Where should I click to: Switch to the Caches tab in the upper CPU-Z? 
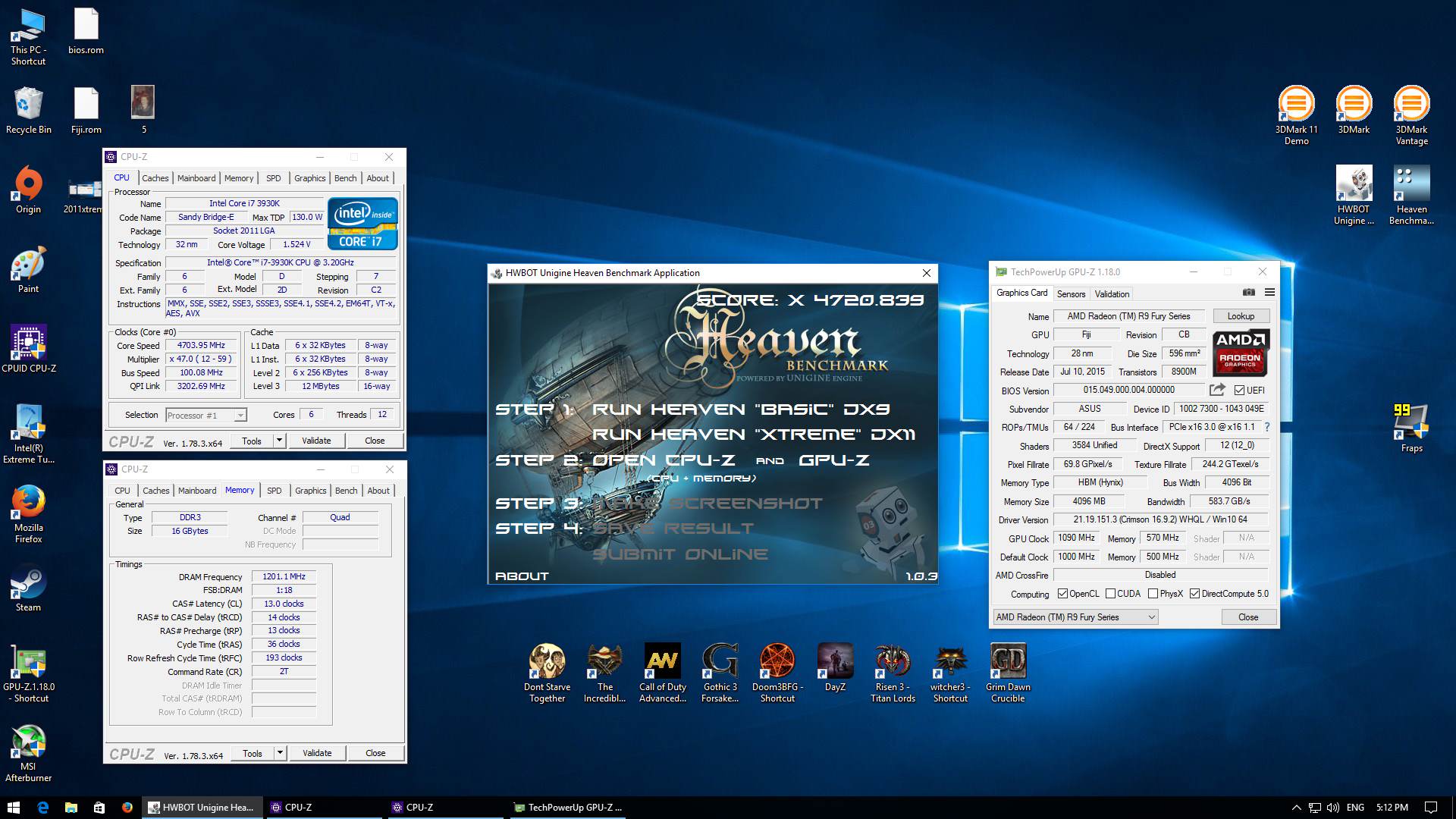tap(155, 178)
